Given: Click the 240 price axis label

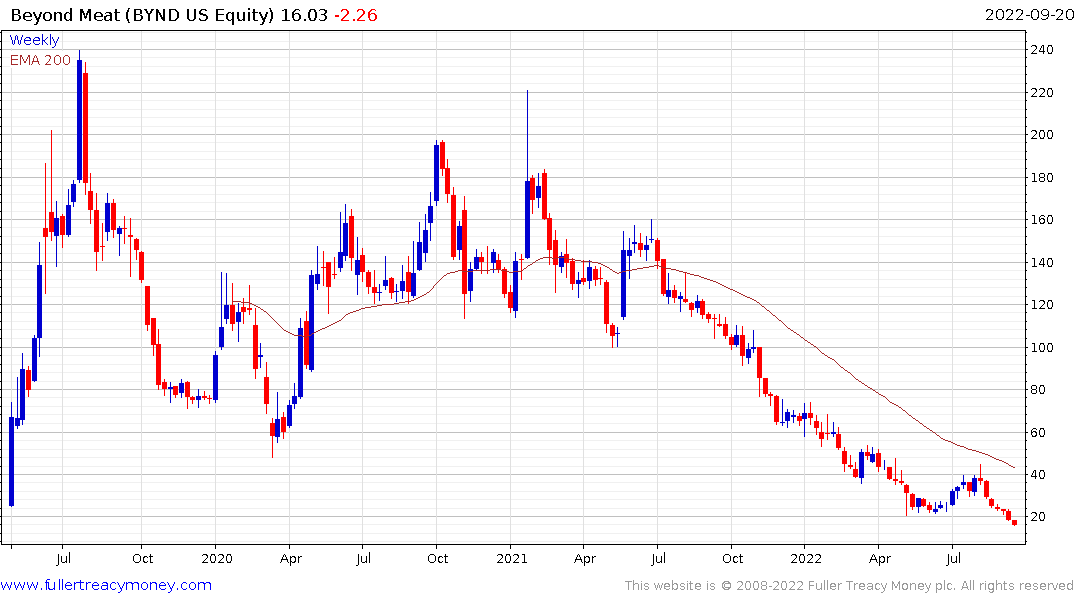Looking at the screenshot, I should point(1042,49).
